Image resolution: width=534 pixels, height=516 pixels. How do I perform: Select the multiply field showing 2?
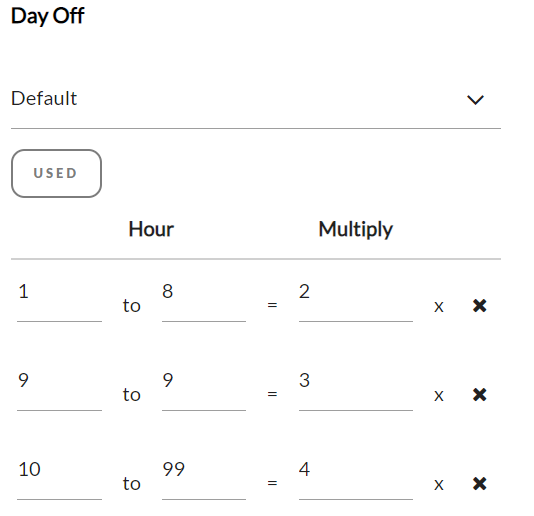356,299
